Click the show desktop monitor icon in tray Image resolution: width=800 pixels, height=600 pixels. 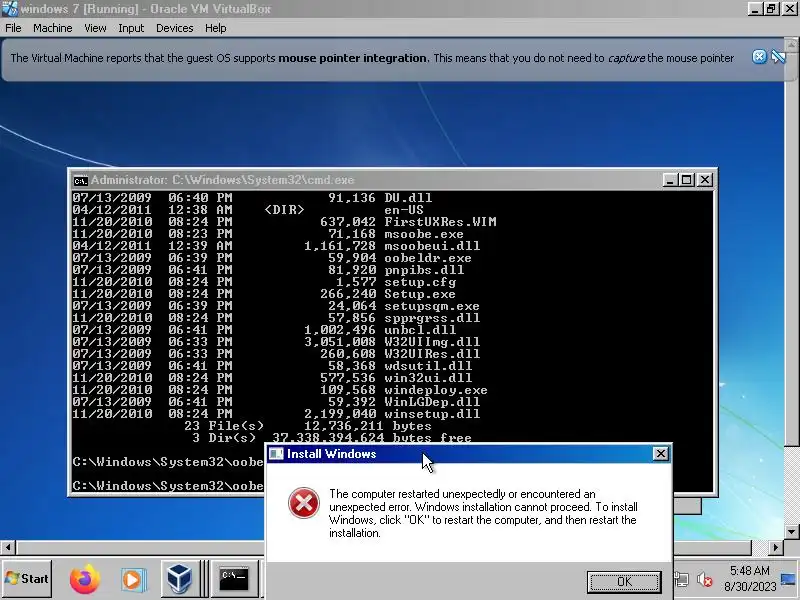click(x=789, y=580)
